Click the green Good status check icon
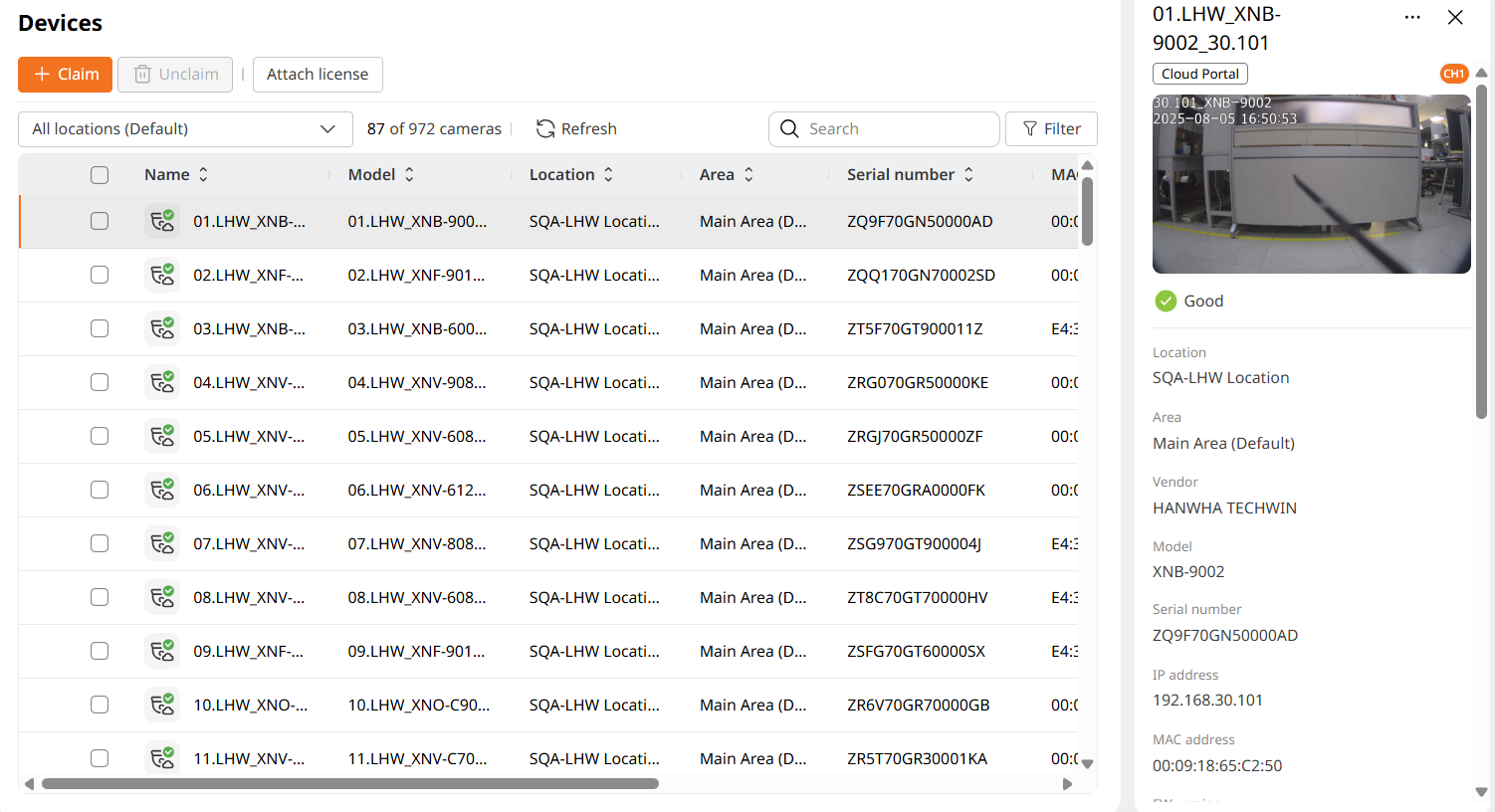This screenshot has width=1495, height=812. [1166, 301]
